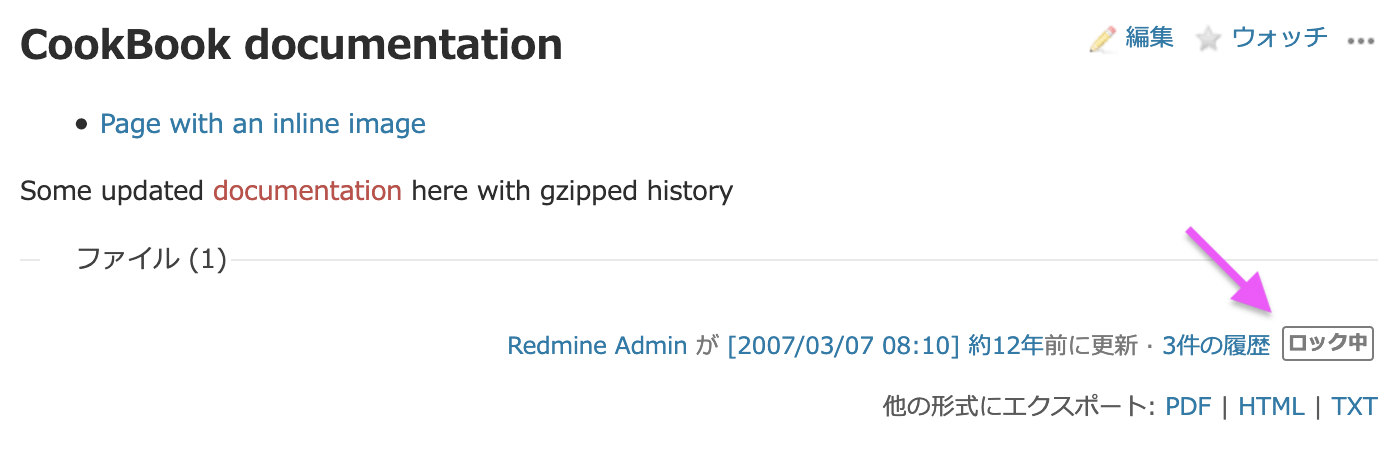1398x474 pixels.
Task: Click the red 'documentation' wiki link
Action: (x=307, y=190)
